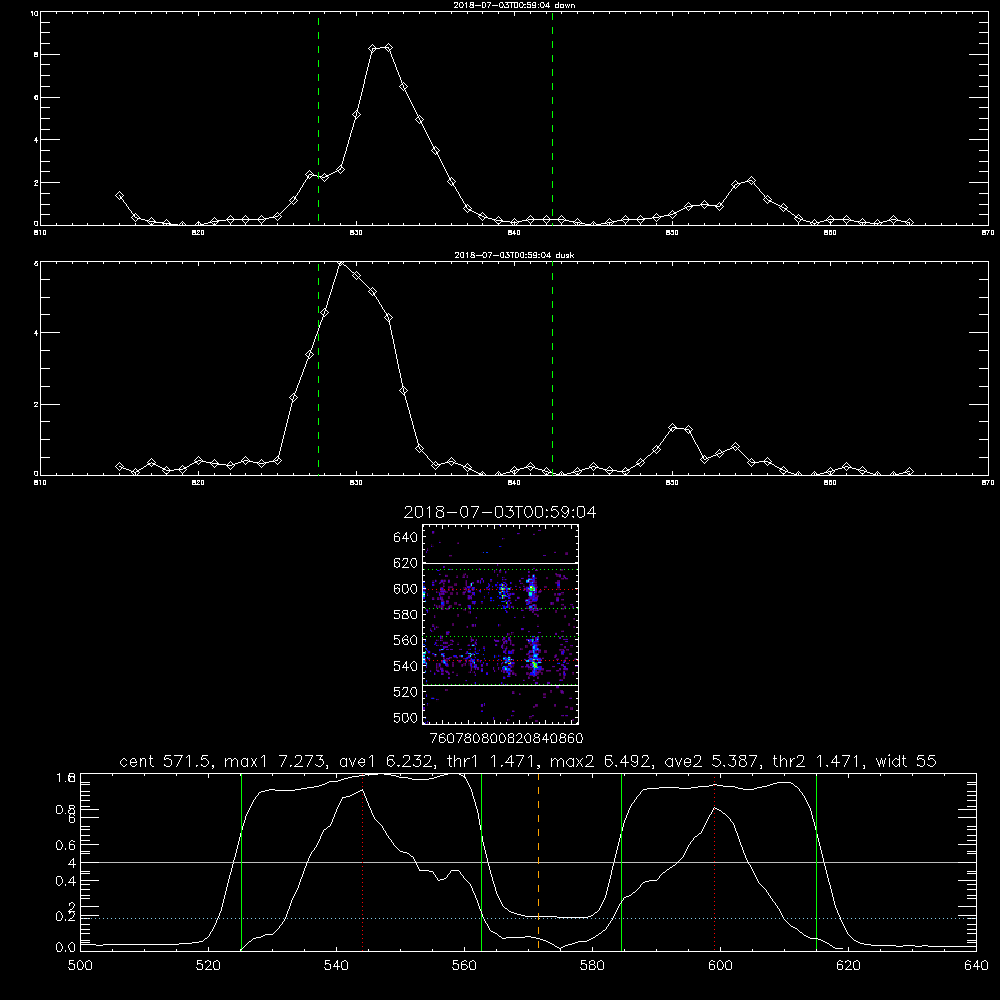The width and height of the screenshot is (1000, 1000).
Task: Click the "540" label on bottom plot x-axis
Action: (x=336, y=965)
